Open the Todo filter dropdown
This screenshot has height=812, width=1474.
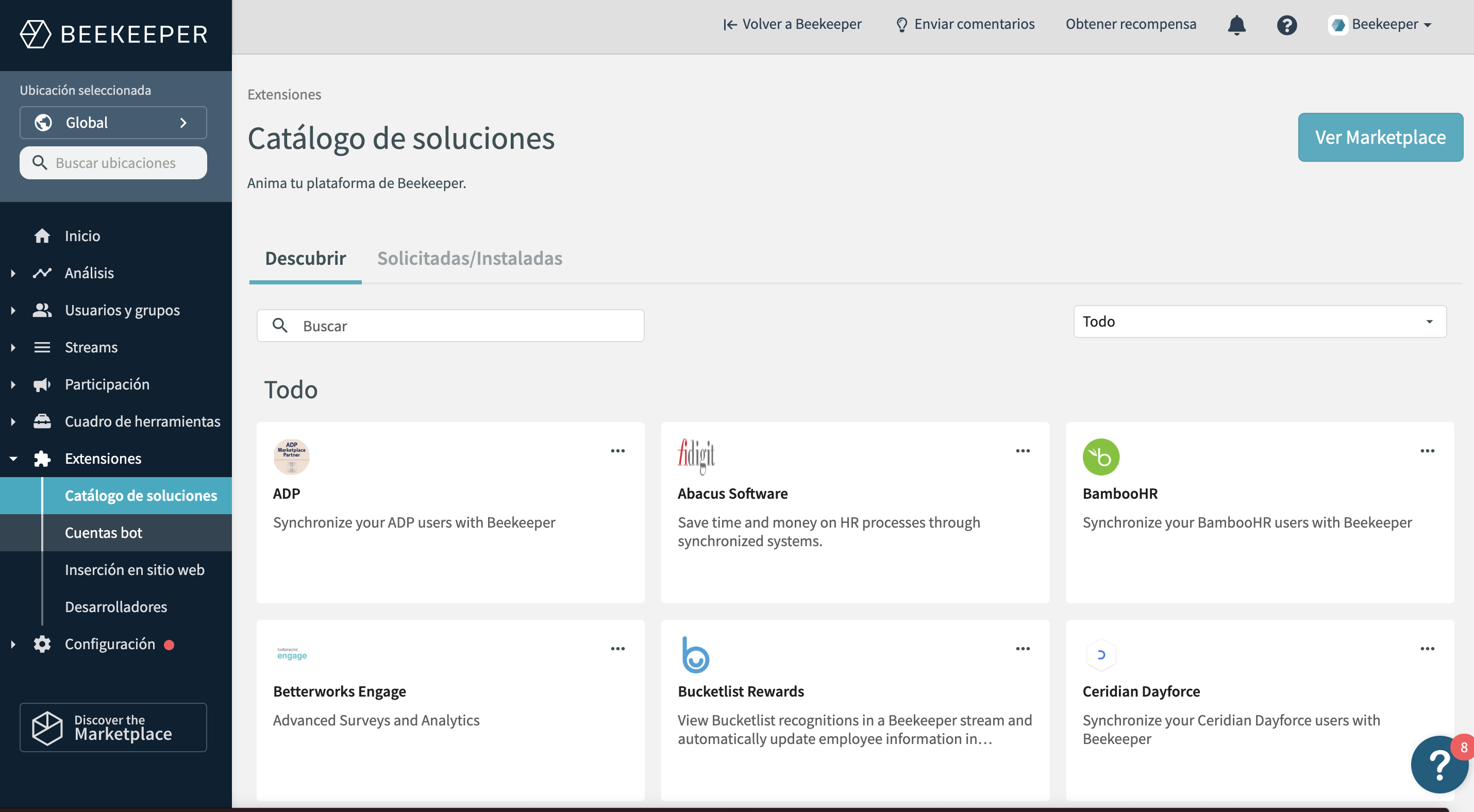pyautogui.click(x=1259, y=322)
